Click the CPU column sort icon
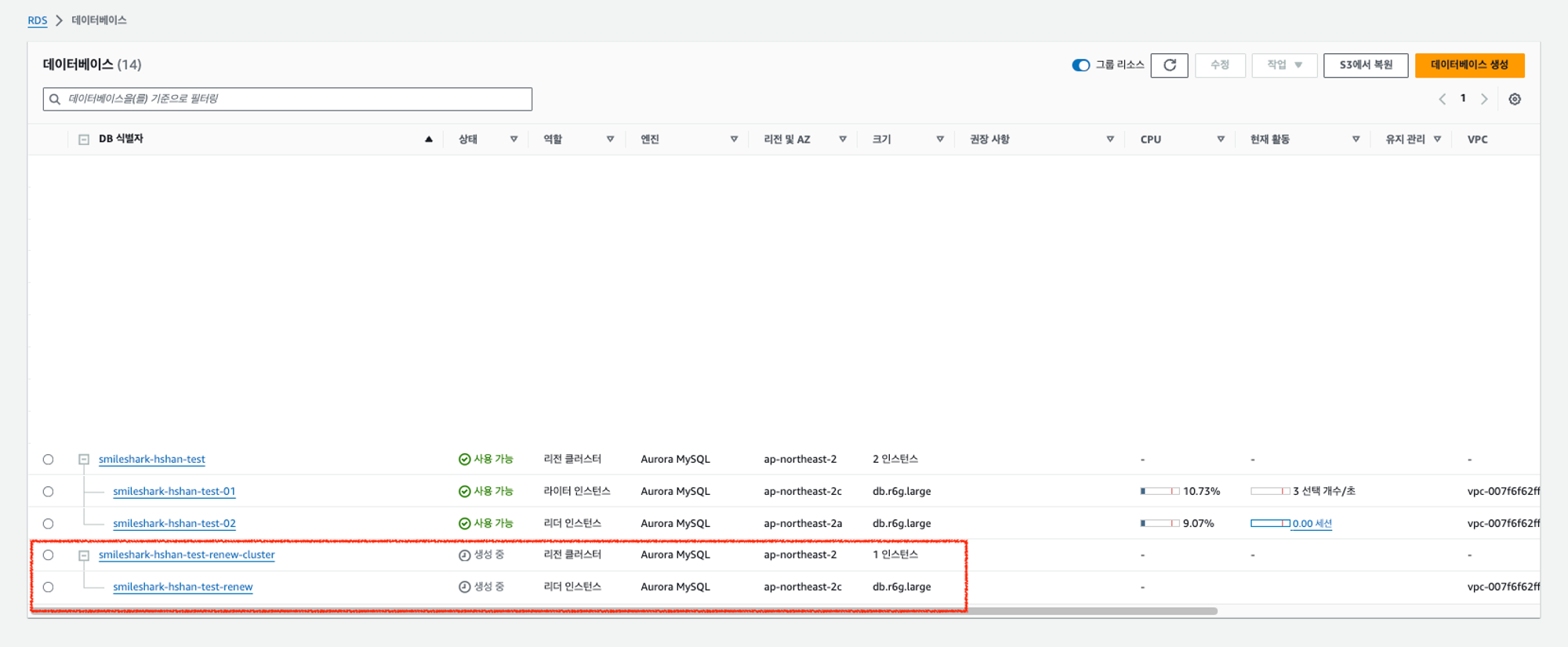1568x647 pixels. point(1221,140)
